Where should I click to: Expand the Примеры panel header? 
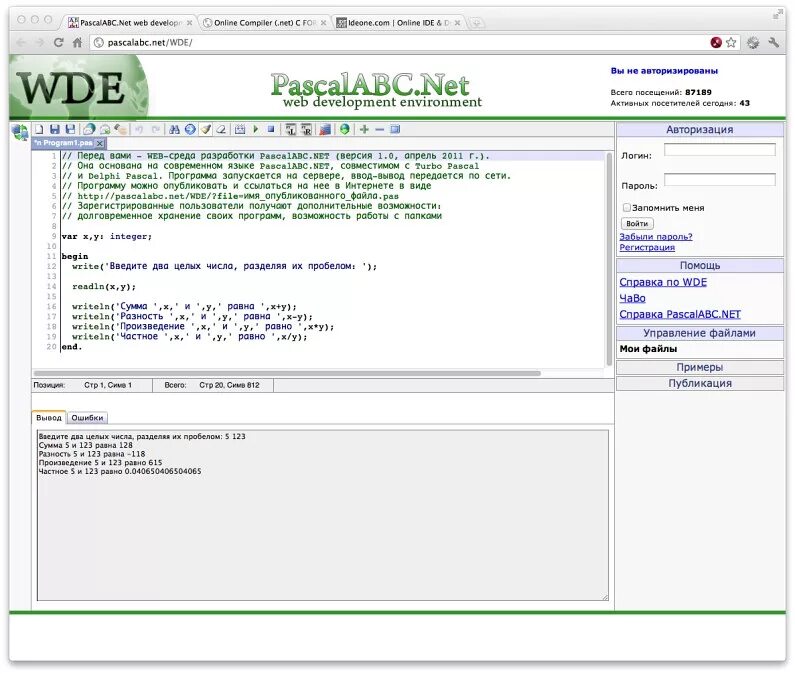700,367
